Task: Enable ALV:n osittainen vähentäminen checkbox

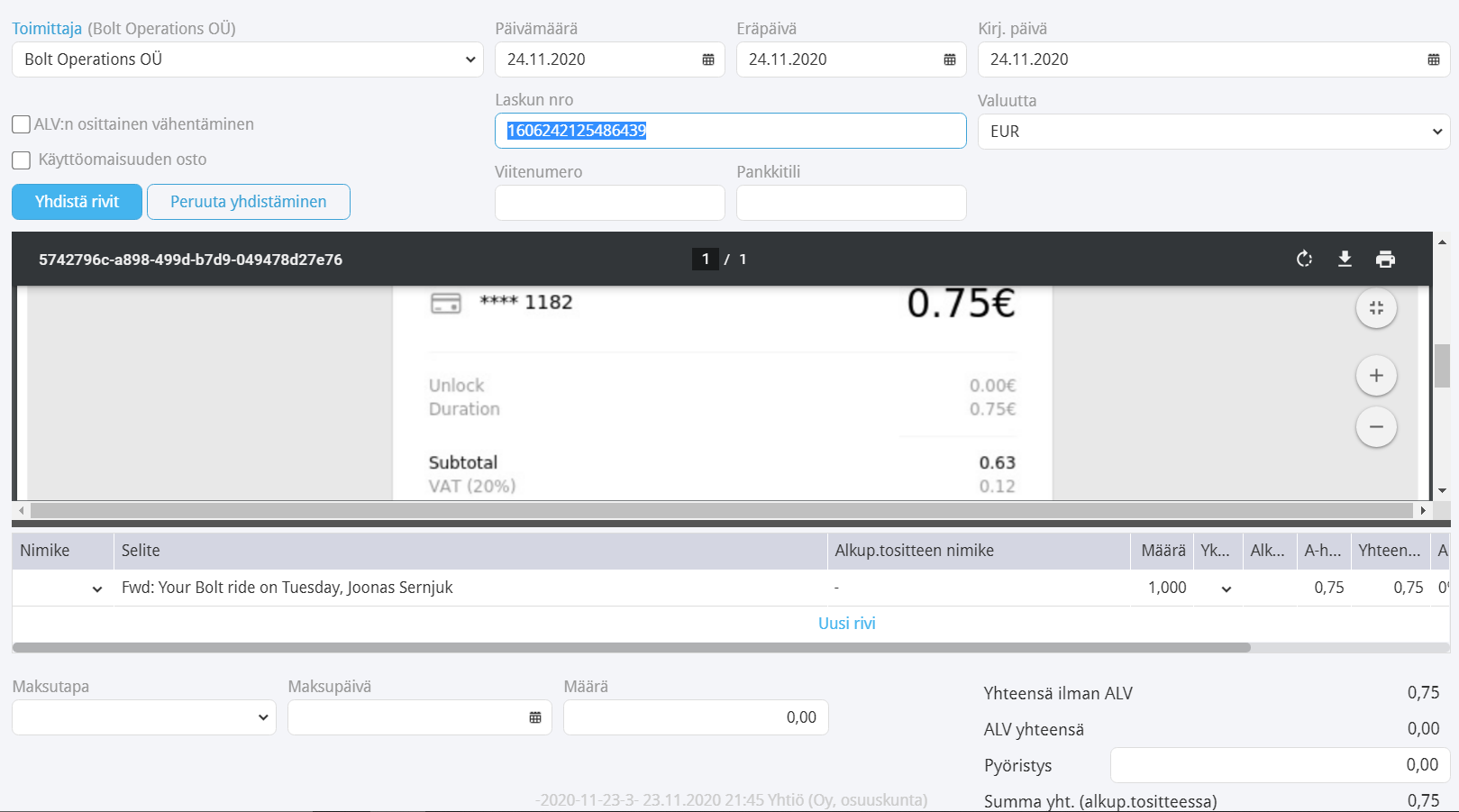Action: click(x=21, y=124)
